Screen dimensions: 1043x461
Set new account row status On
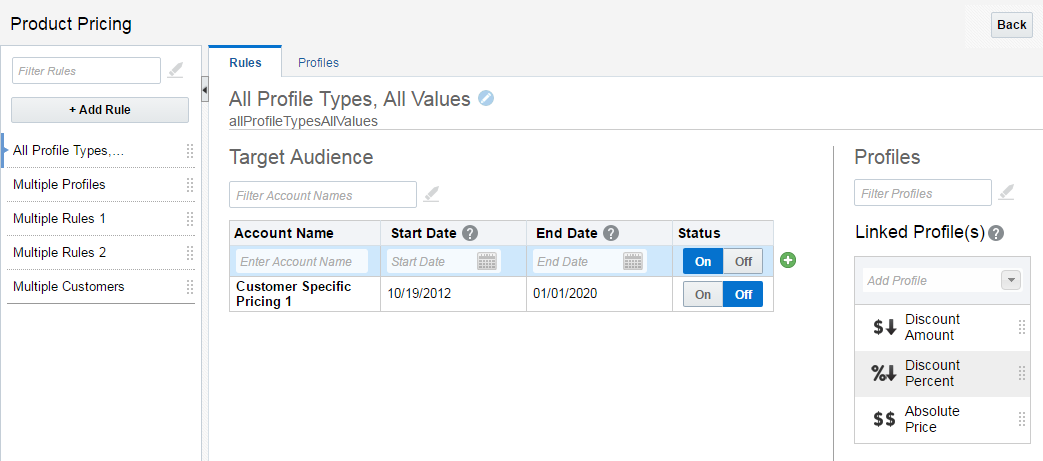(x=703, y=261)
